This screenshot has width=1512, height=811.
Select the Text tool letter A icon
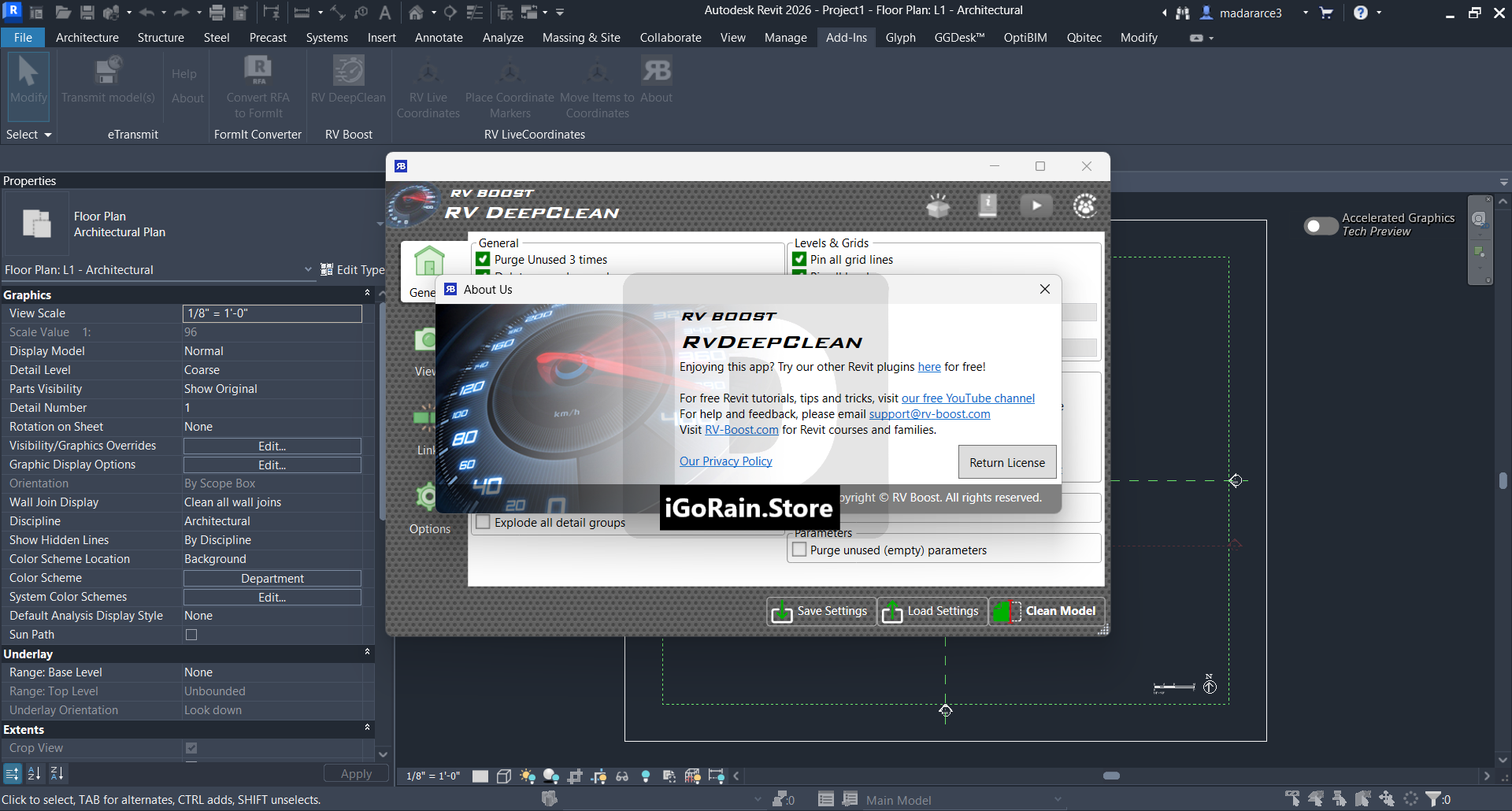point(385,13)
